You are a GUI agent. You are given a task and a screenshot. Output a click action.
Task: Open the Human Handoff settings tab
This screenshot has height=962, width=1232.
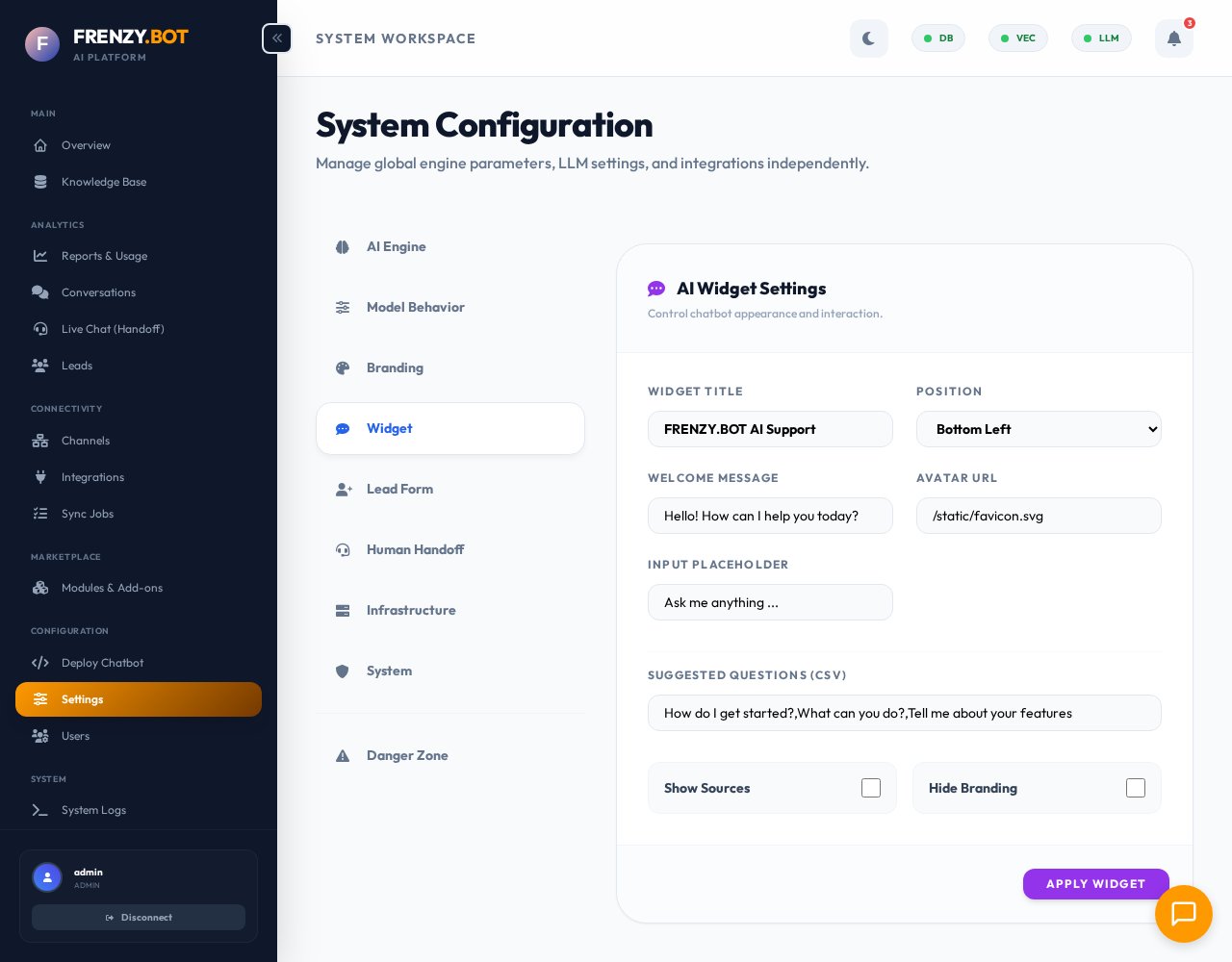(x=415, y=549)
